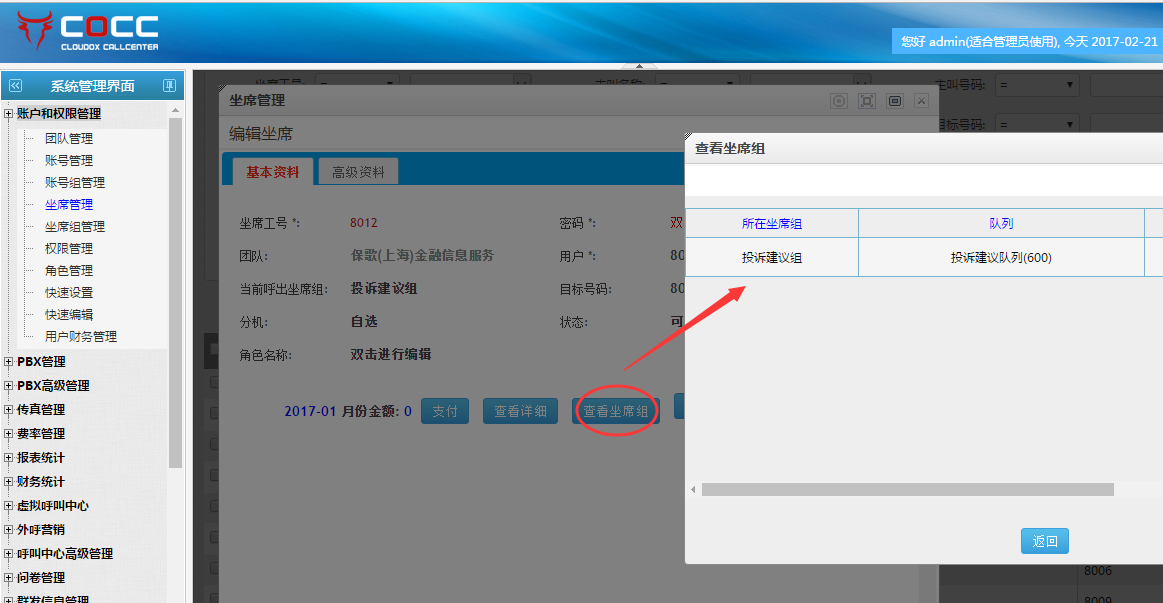1163x603 pixels.
Task: Open the 主叫号码 operator dropdown
Action: coord(1036,86)
